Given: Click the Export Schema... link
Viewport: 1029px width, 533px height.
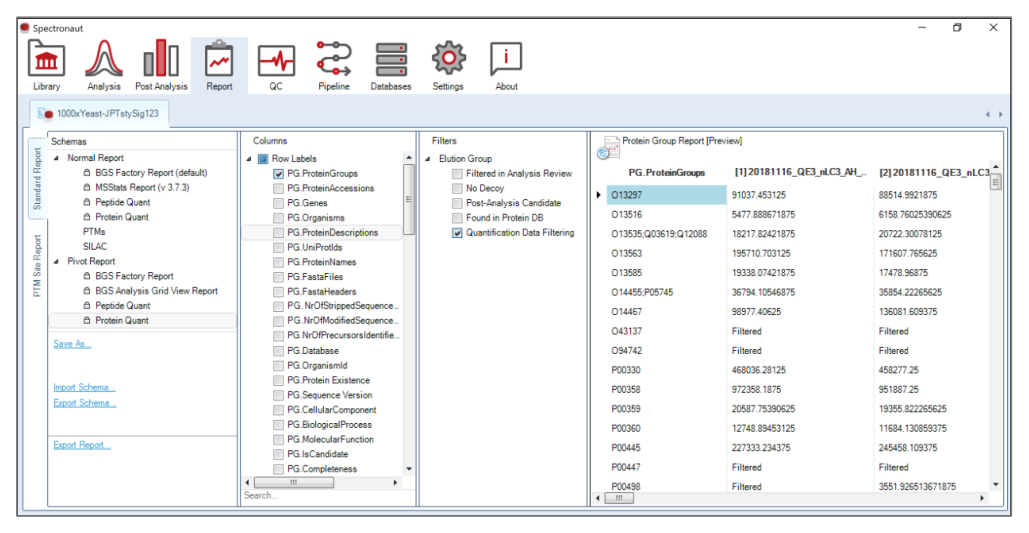Looking at the screenshot, I should [85, 403].
